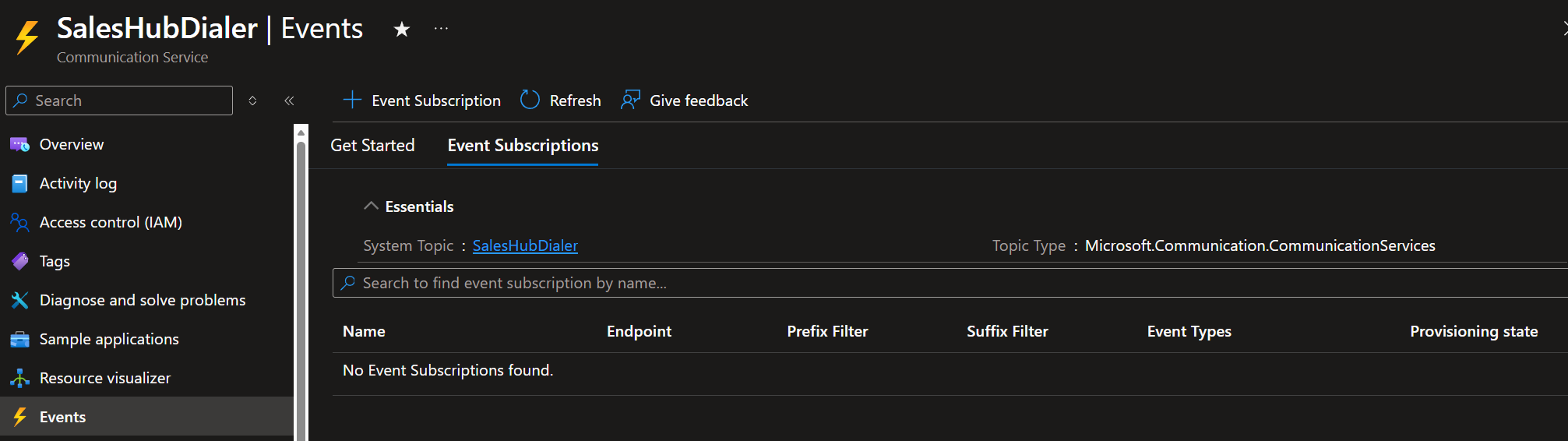Viewport: 1568px width, 441px height.
Task: Click the Prefix Filter column header
Action: pyautogui.click(x=827, y=331)
